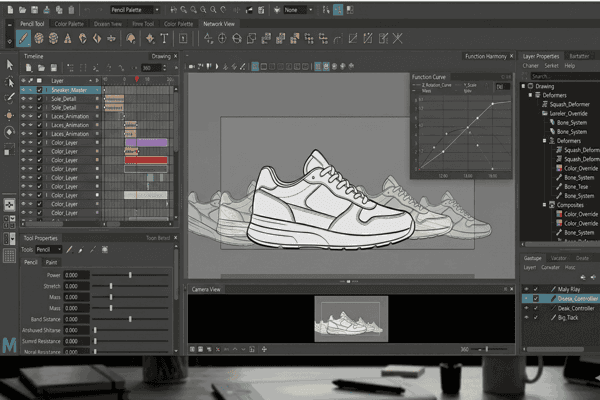The width and height of the screenshot is (600, 400).
Task: Open the Pencil Palette dropdown
Action: tap(135, 10)
